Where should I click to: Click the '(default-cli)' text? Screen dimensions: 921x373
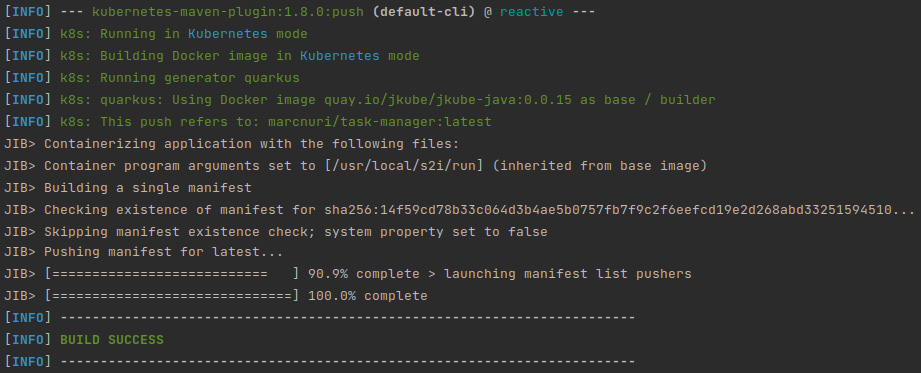pyautogui.click(x=423, y=12)
